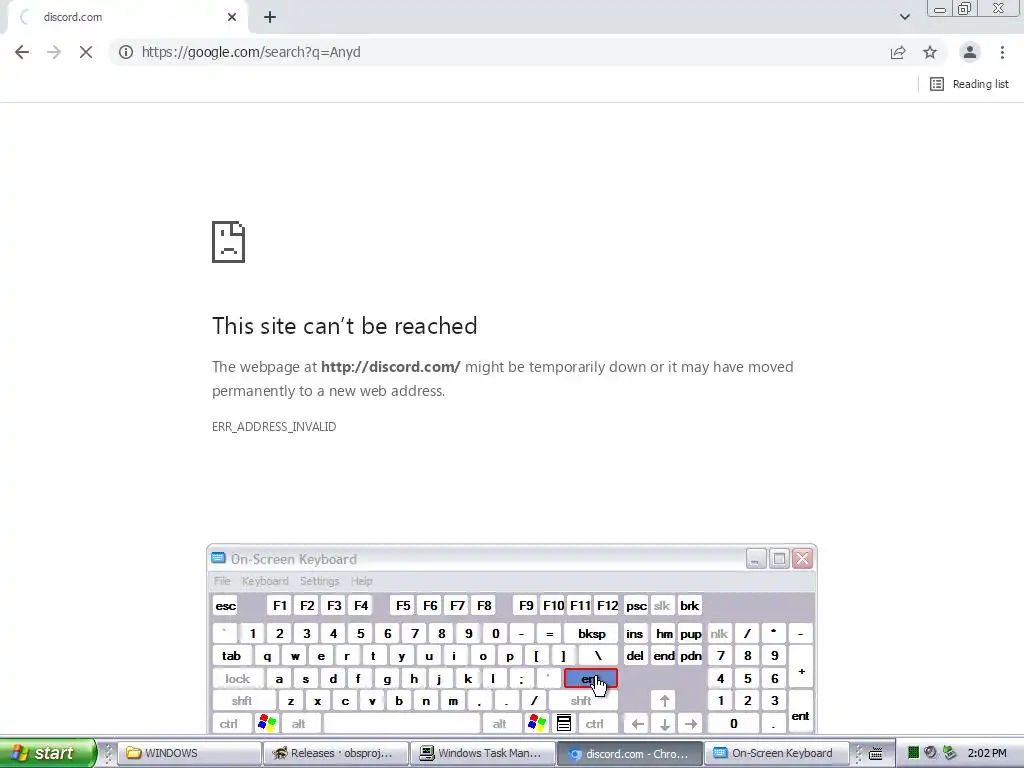Viewport: 1024px width, 768px height.
Task: Toggle the slk scroll lock key
Action: [662, 606]
